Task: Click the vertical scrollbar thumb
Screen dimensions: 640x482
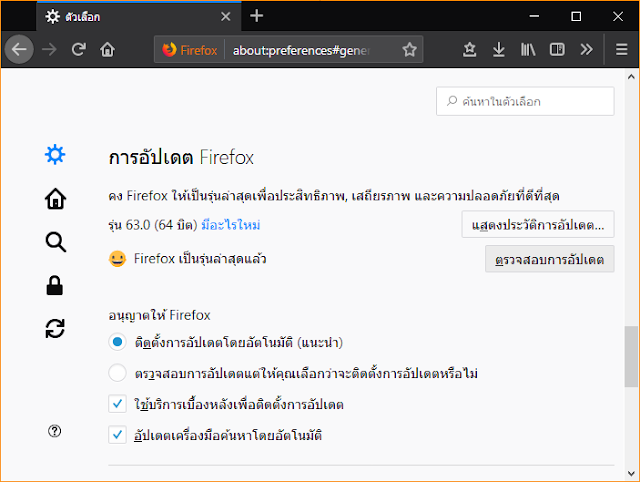Action: click(631, 356)
